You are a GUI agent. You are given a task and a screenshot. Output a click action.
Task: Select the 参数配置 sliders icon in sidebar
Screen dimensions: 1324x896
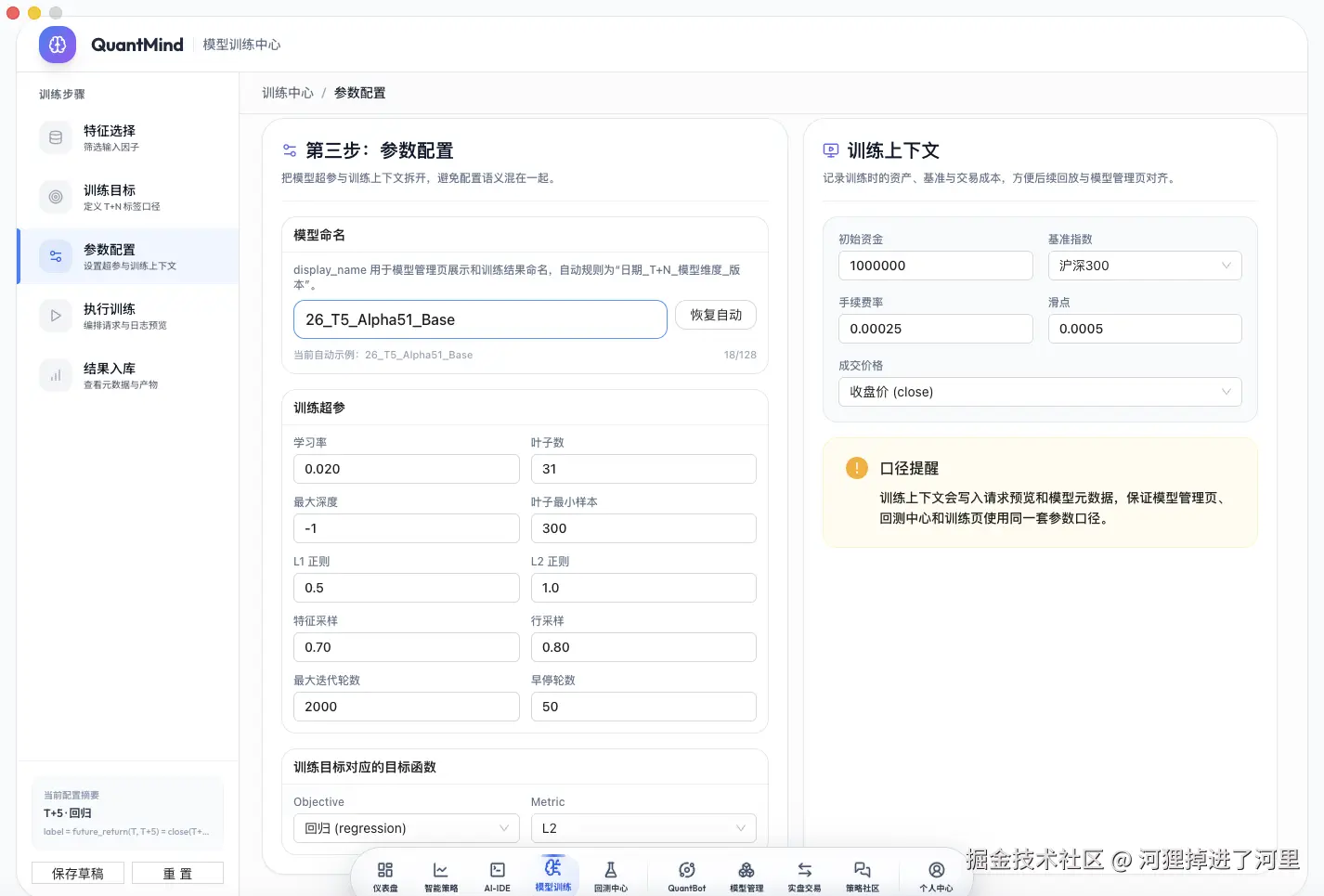56,256
